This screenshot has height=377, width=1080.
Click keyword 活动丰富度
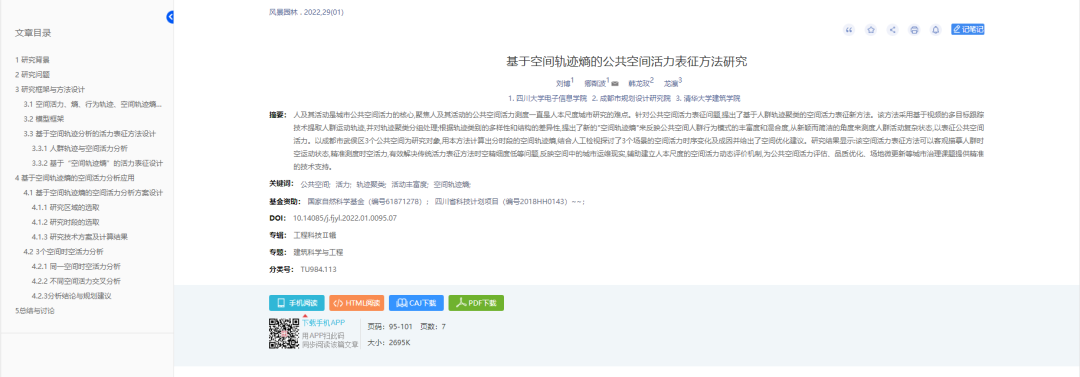(x=410, y=185)
